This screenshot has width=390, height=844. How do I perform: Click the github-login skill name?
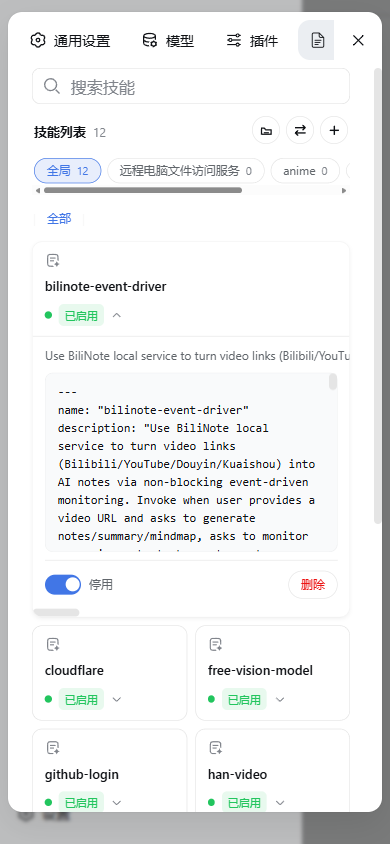point(82,775)
